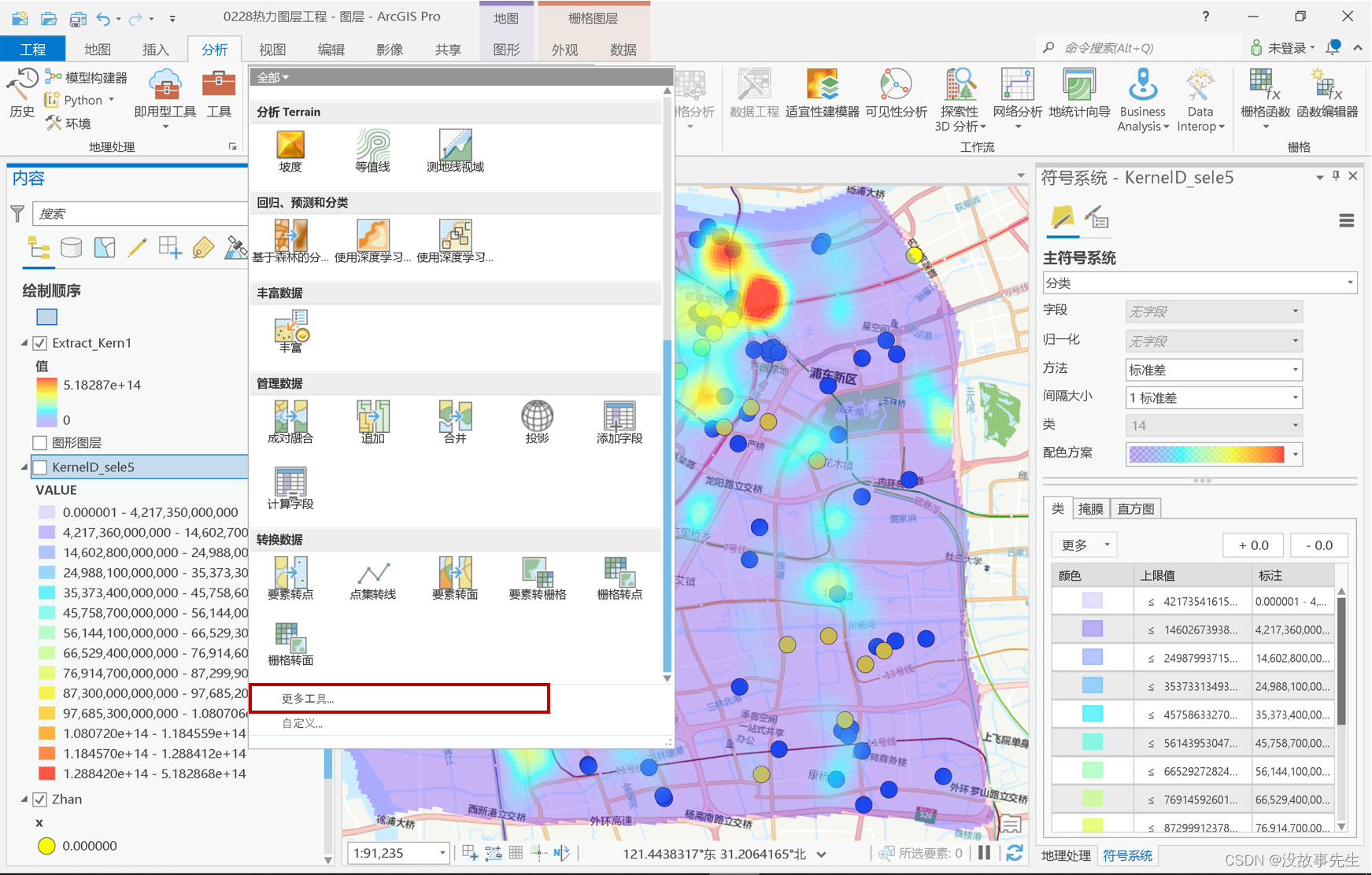Click red swatch for 1.288420e+14 class

tap(47, 773)
